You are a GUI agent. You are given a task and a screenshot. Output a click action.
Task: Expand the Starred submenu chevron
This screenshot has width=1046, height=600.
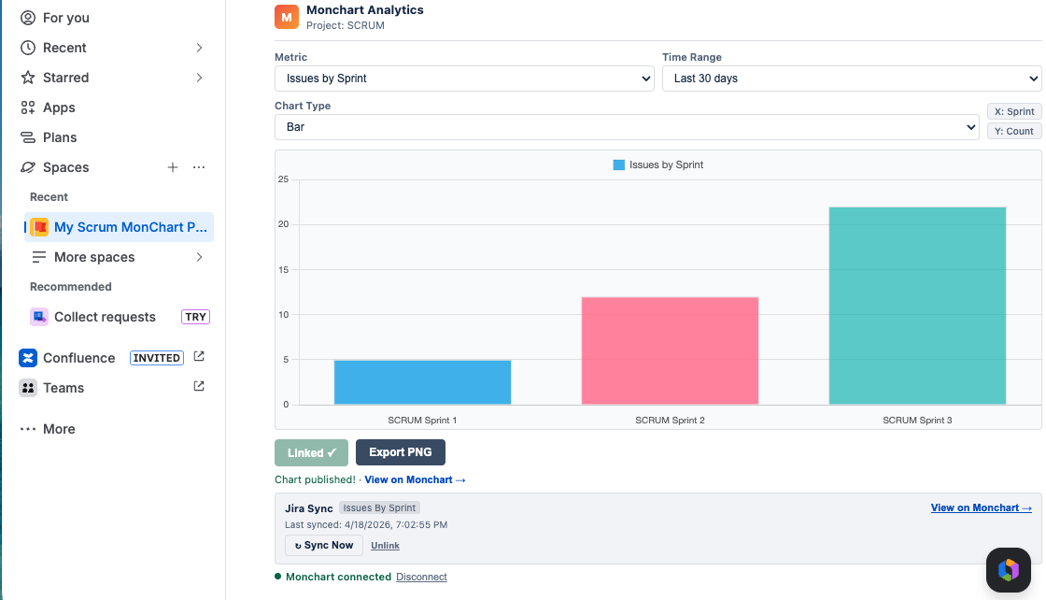coord(199,77)
